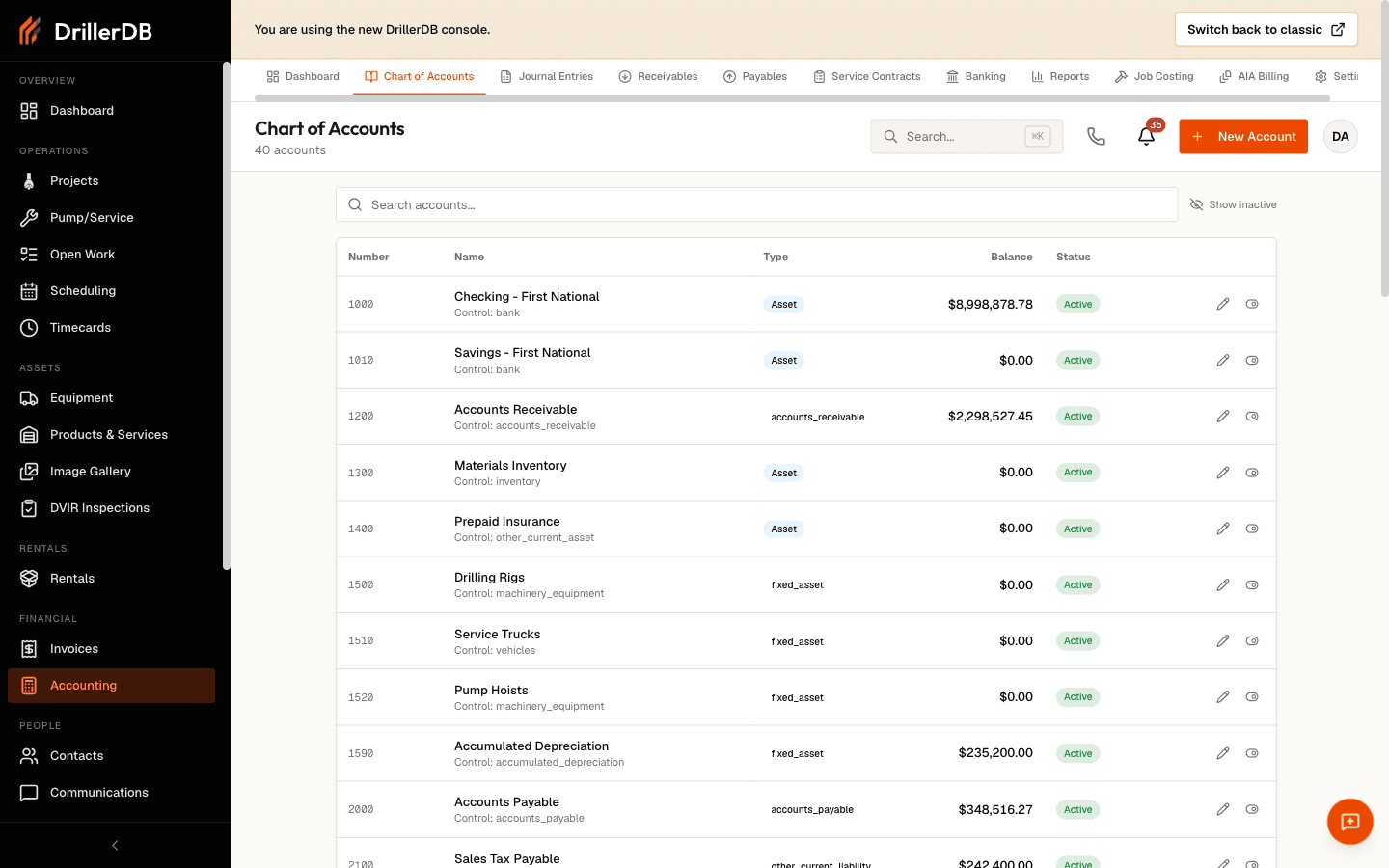Image resolution: width=1389 pixels, height=868 pixels.
Task: Open the chat support bubble
Action: [x=1350, y=822]
